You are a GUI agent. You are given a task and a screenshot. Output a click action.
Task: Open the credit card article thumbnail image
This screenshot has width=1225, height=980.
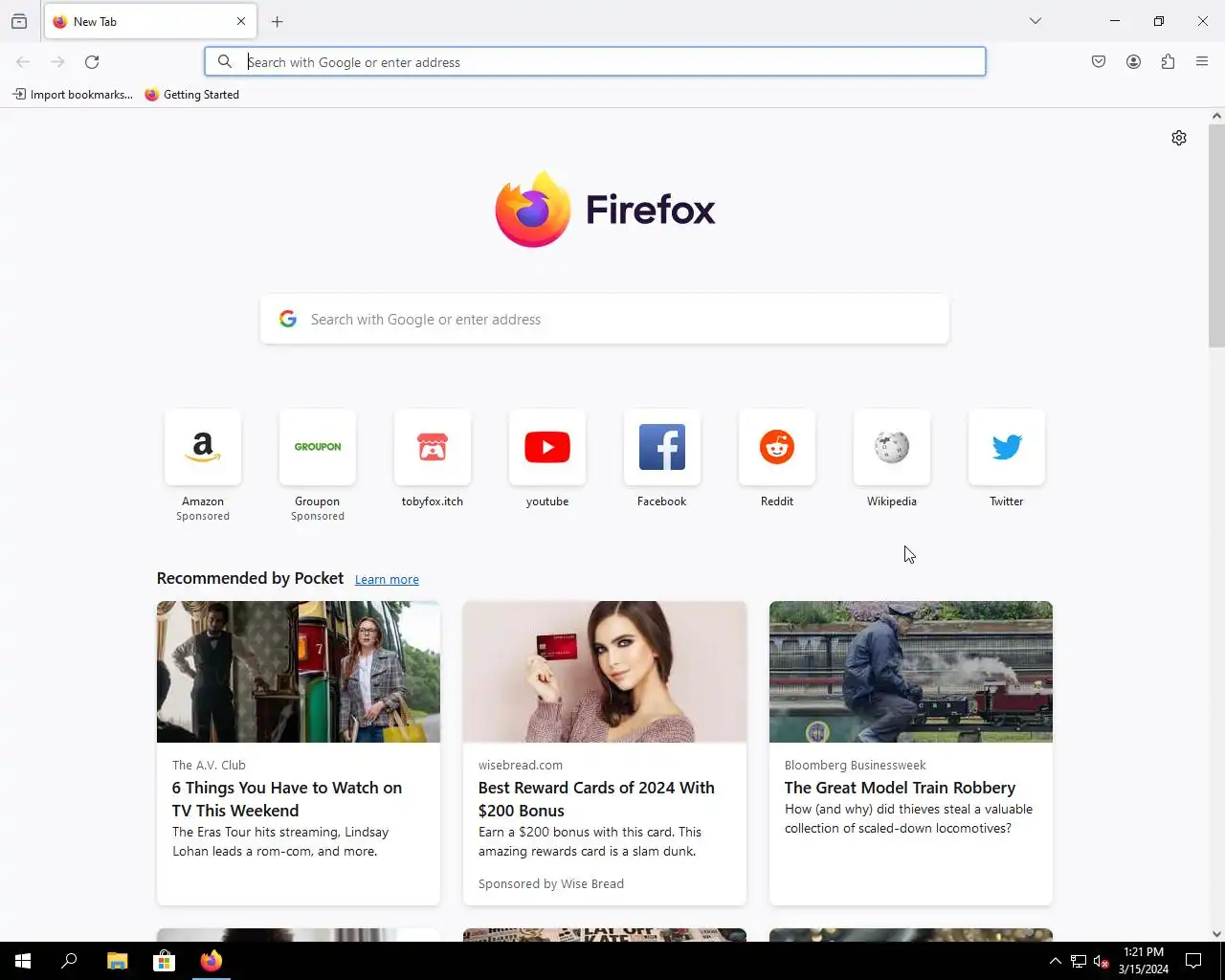tap(605, 672)
